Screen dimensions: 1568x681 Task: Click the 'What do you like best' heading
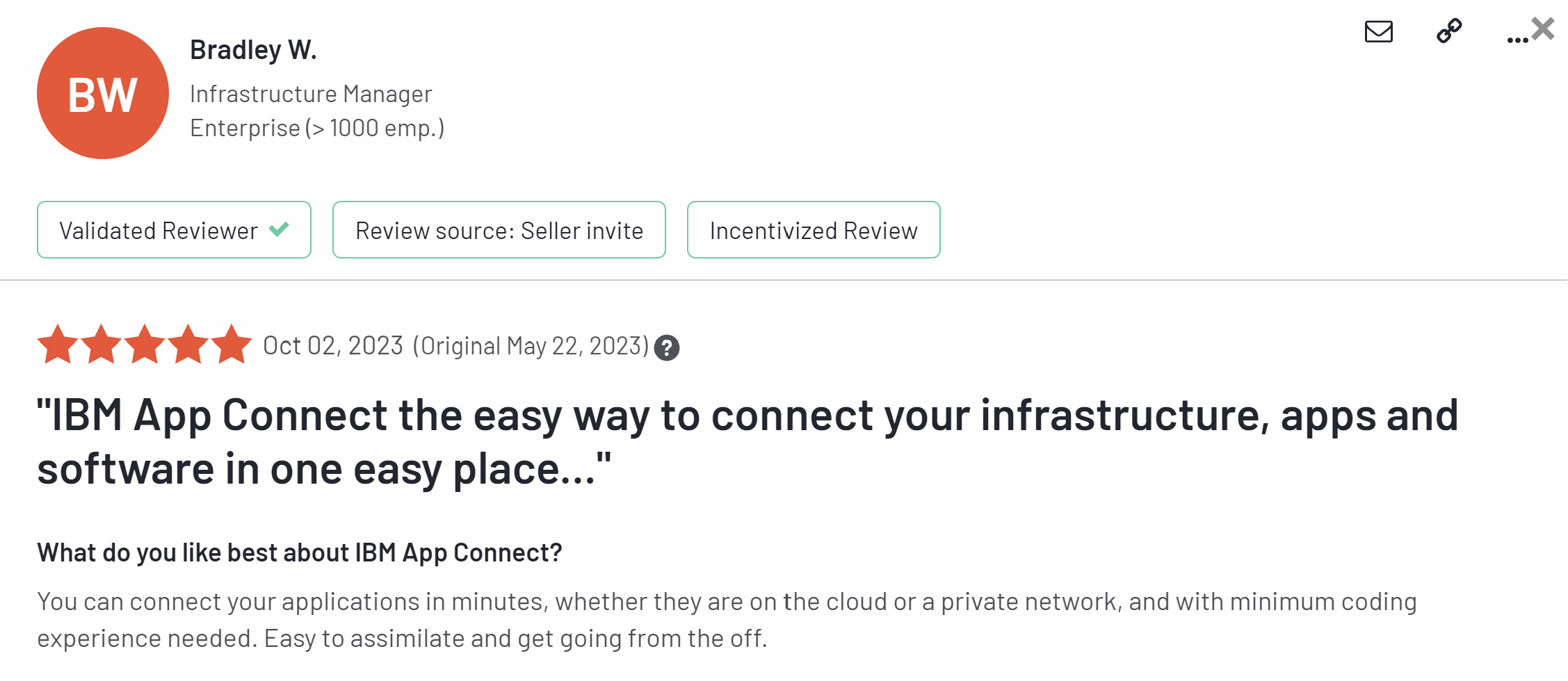click(299, 552)
